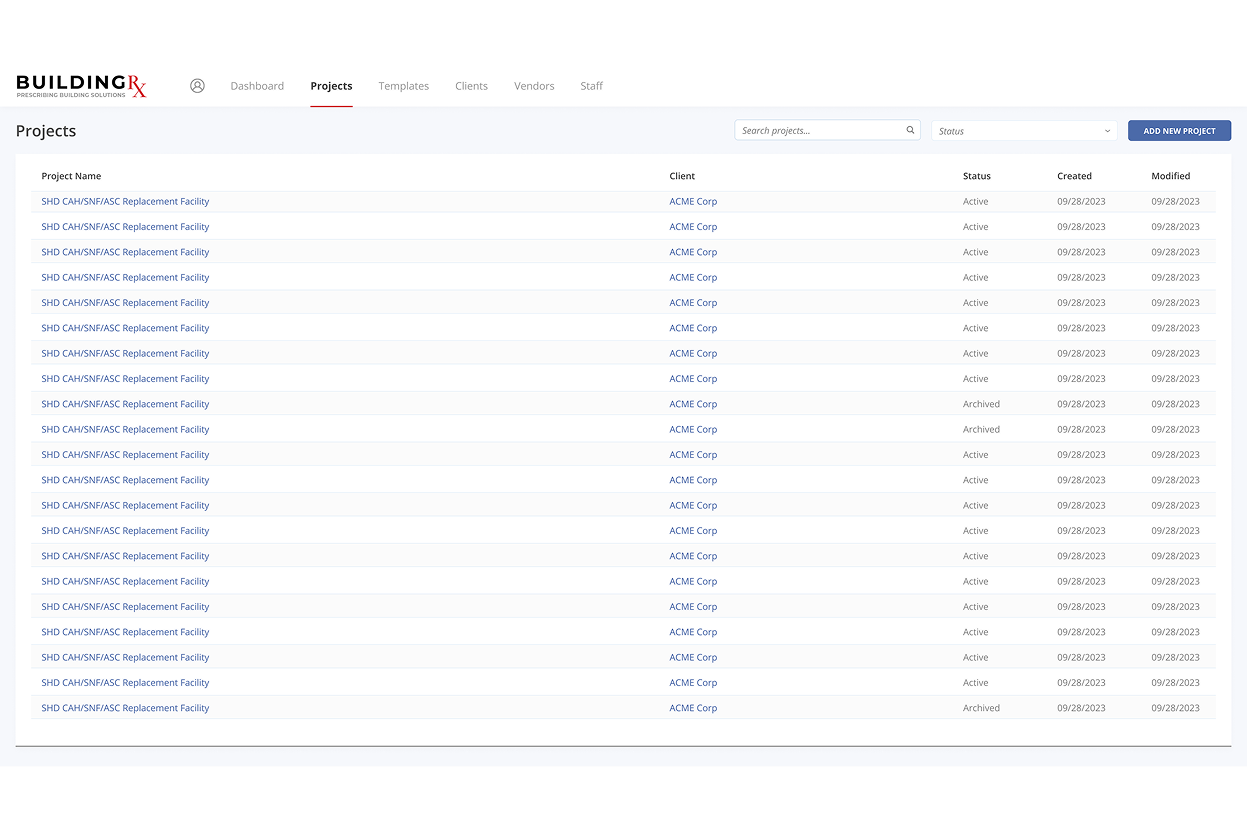Open the first SHD CAH/SNF/ASC project link
Viewport: 1247px width, 832px height.
125,202
